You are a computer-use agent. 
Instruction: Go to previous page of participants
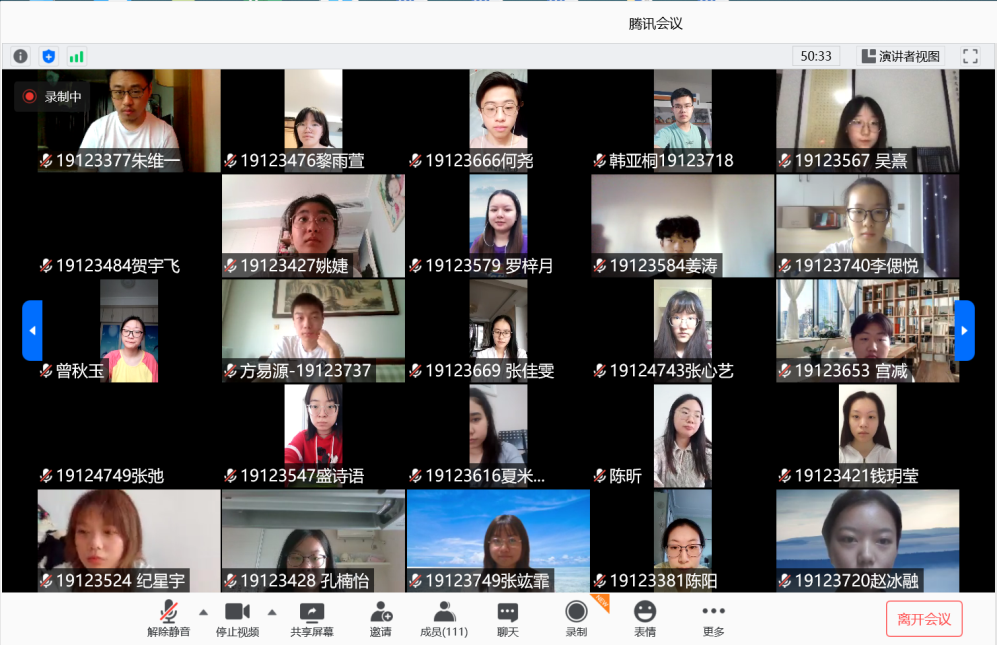pyautogui.click(x=32, y=330)
